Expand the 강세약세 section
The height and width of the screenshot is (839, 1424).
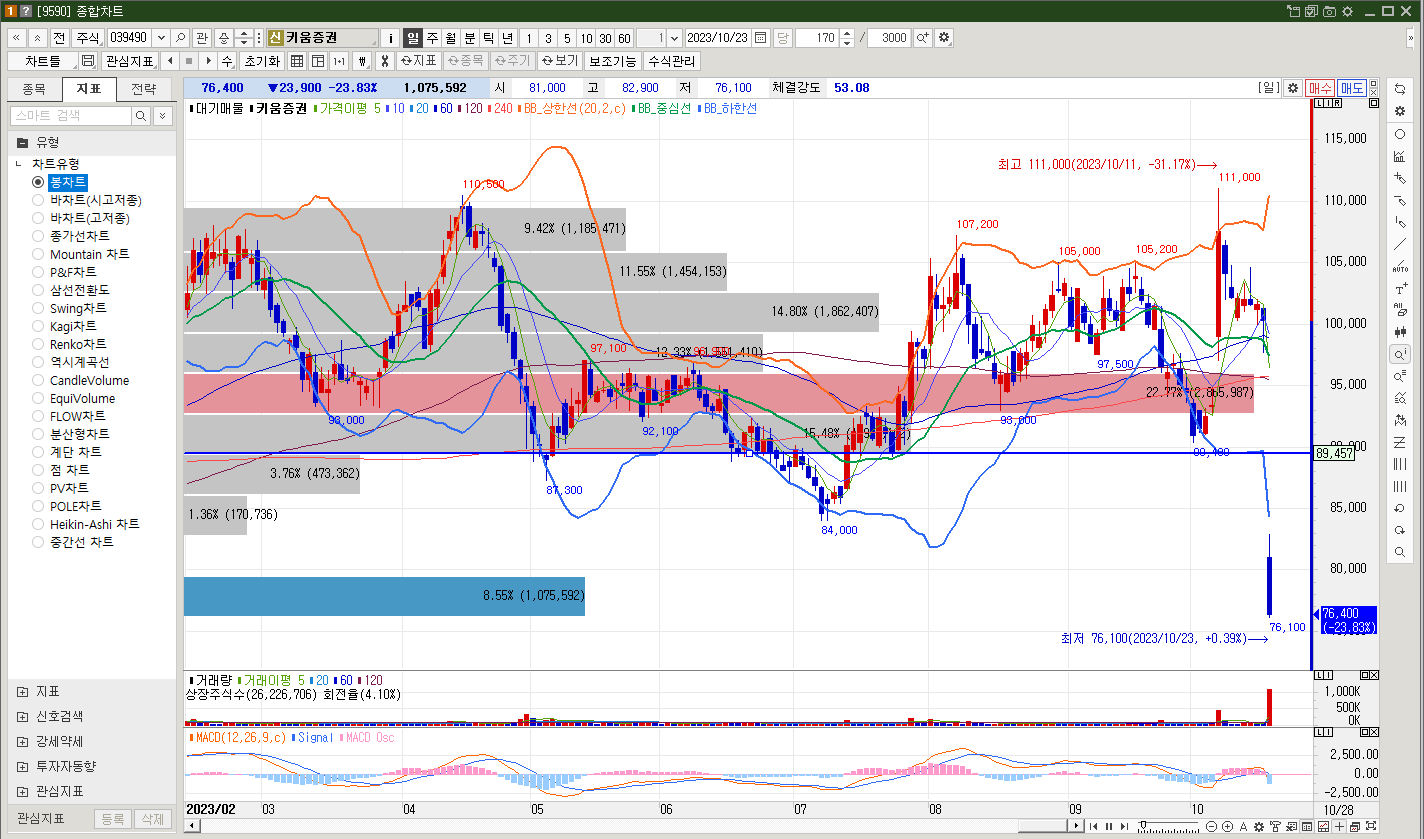click(23, 741)
